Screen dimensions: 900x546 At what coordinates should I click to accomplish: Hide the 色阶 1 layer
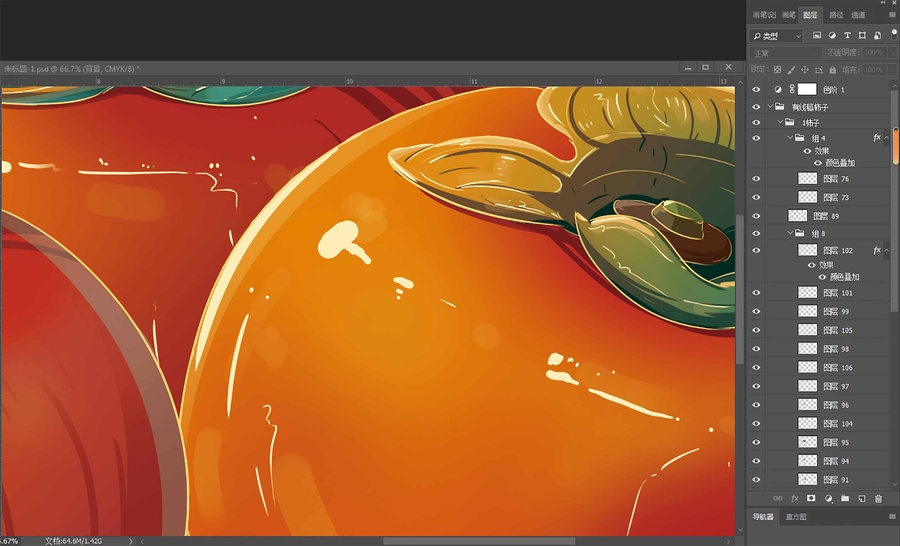(x=756, y=90)
